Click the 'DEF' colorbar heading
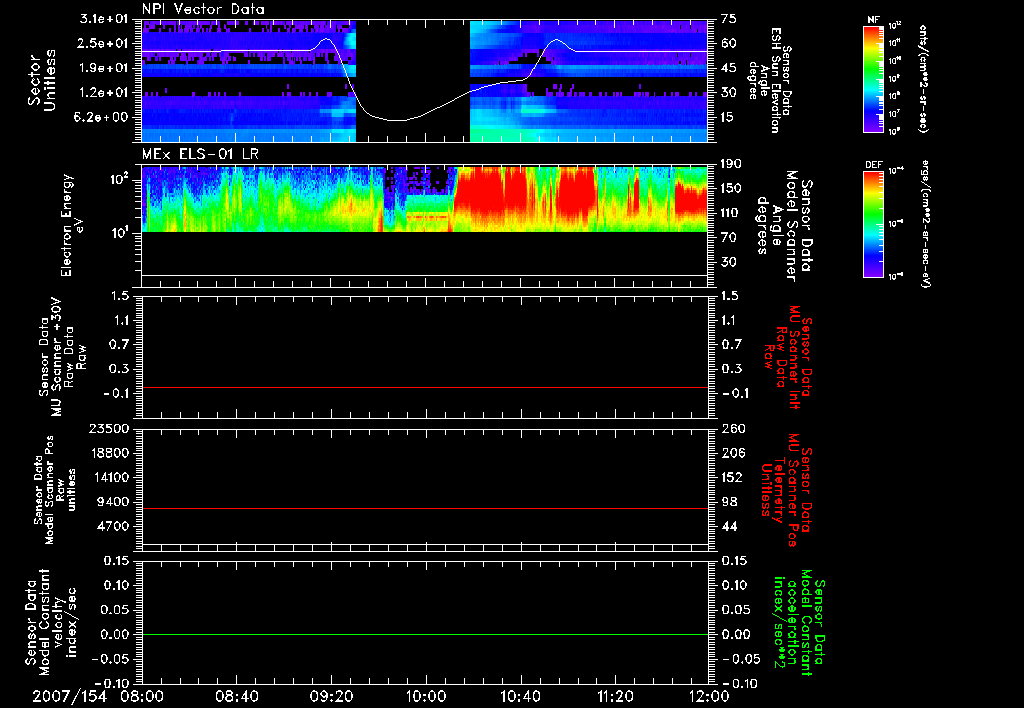The image size is (1024, 708). (874, 165)
